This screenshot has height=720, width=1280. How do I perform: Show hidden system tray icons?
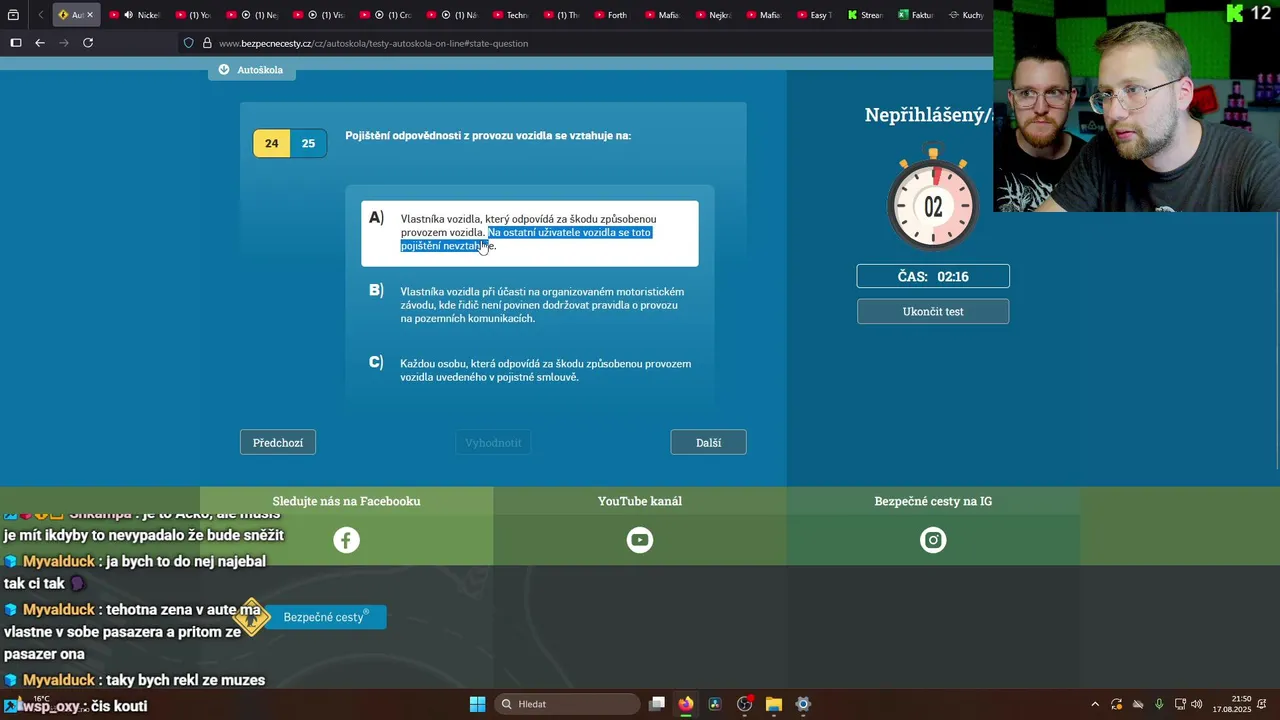[x=1095, y=704]
